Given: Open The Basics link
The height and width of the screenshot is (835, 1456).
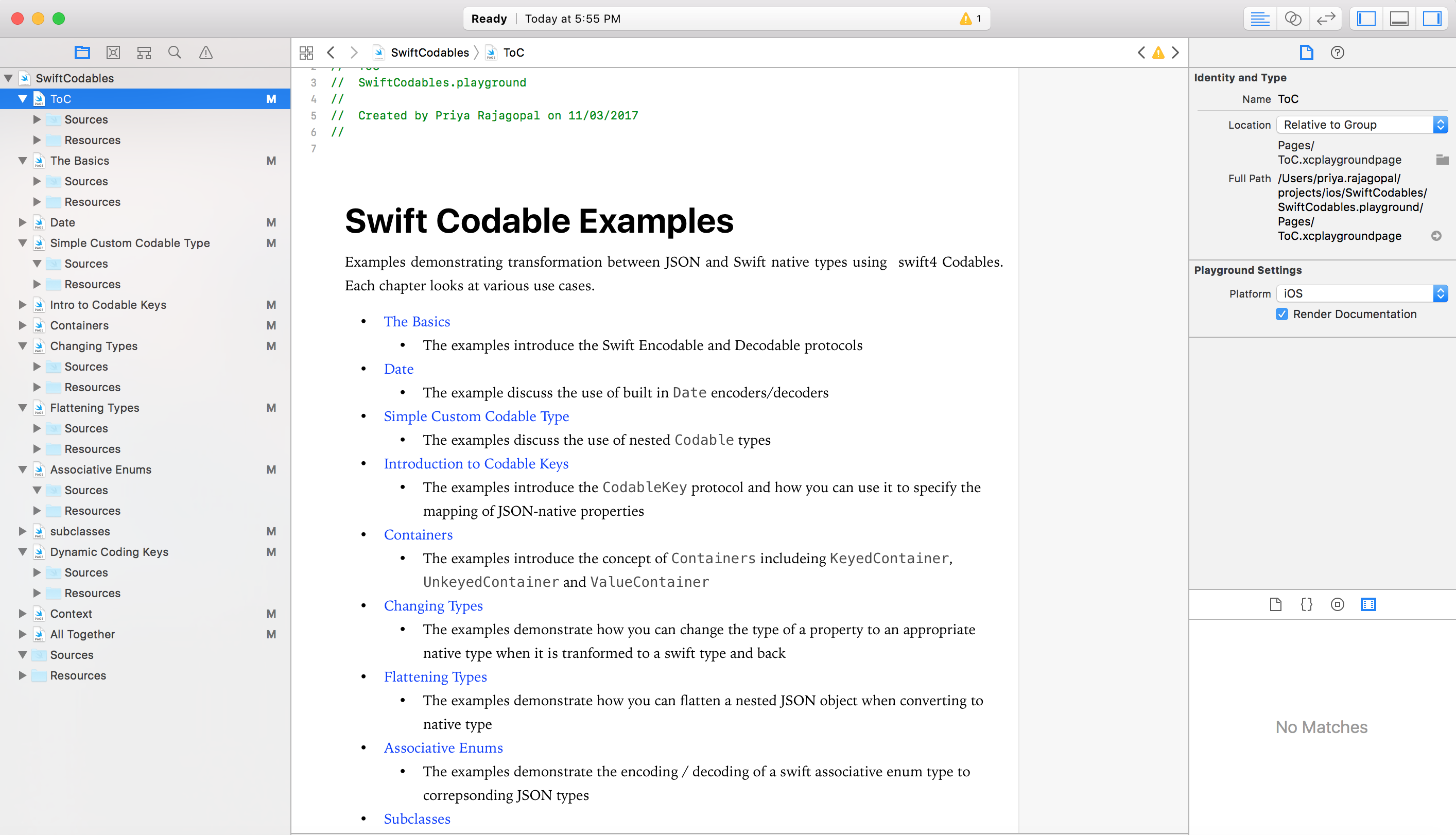Looking at the screenshot, I should pyautogui.click(x=417, y=322).
